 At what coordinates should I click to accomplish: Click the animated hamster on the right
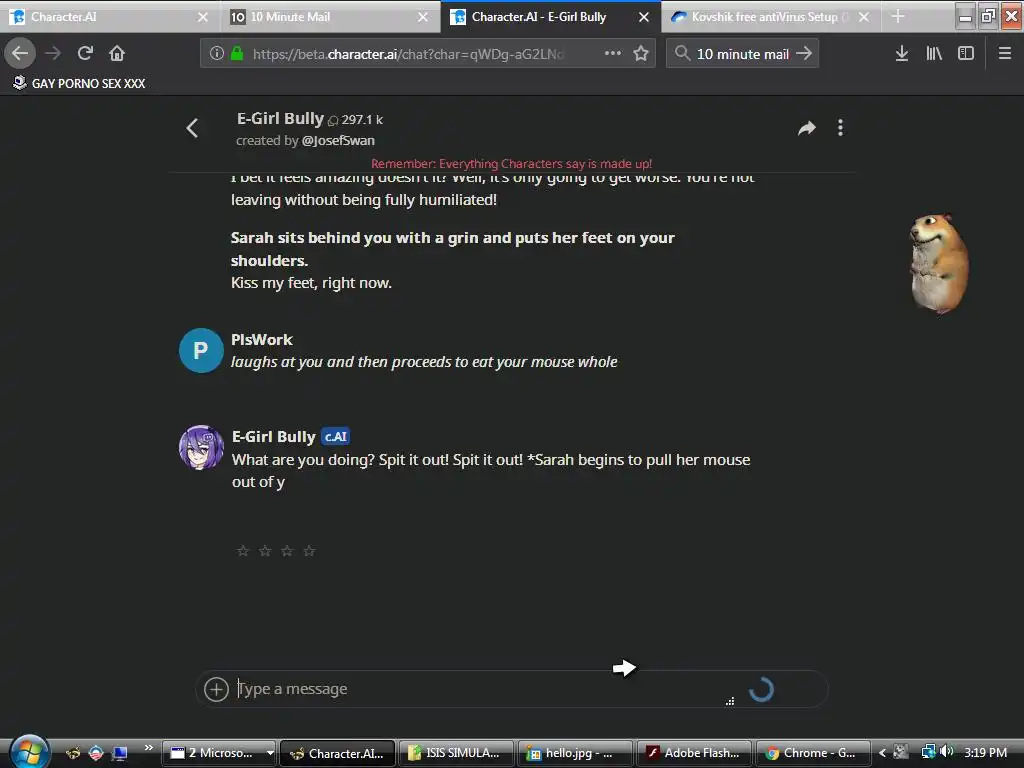point(939,263)
